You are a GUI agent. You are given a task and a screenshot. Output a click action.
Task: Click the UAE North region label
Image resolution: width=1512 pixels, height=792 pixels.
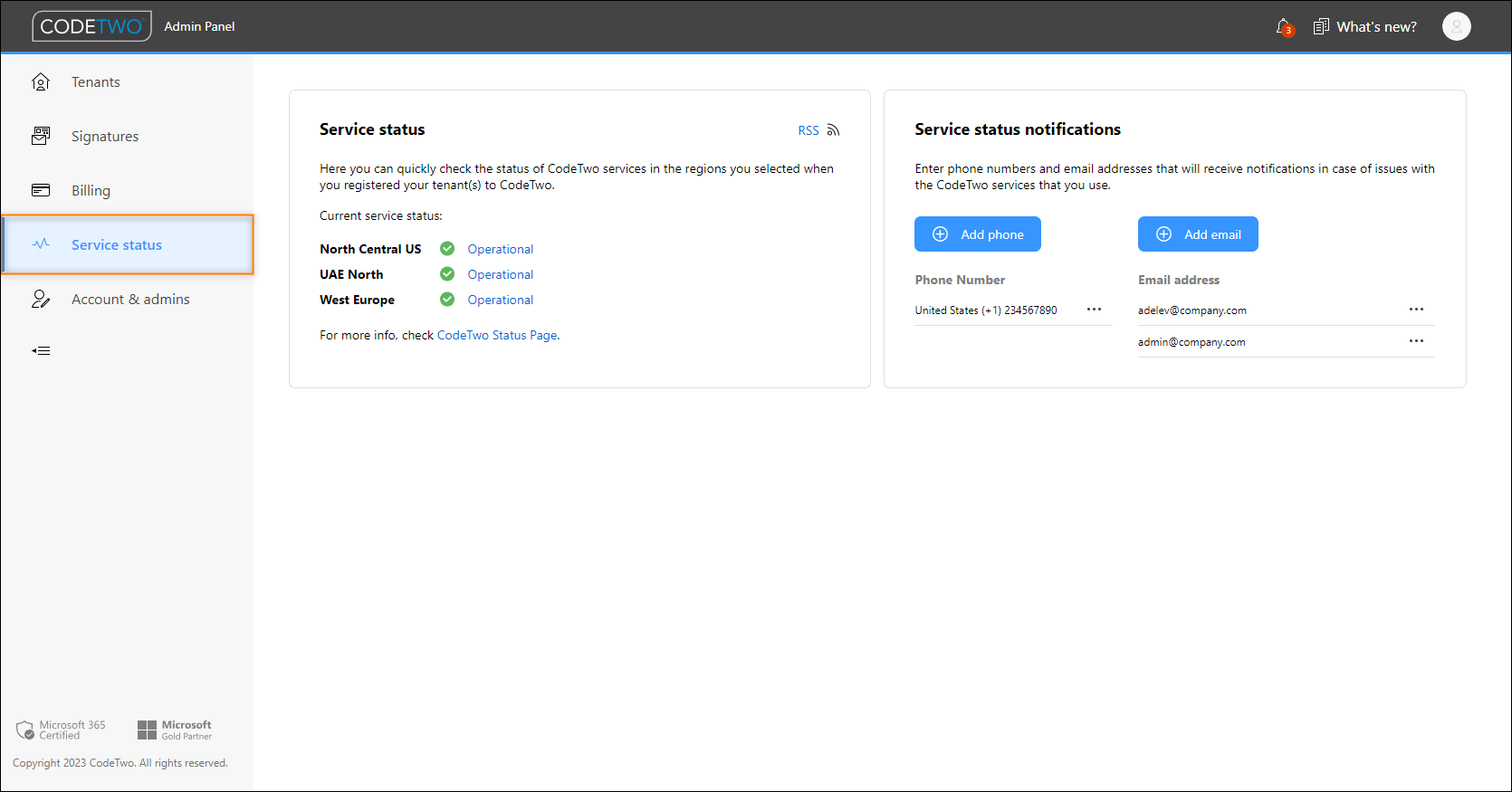[x=351, y=274]
